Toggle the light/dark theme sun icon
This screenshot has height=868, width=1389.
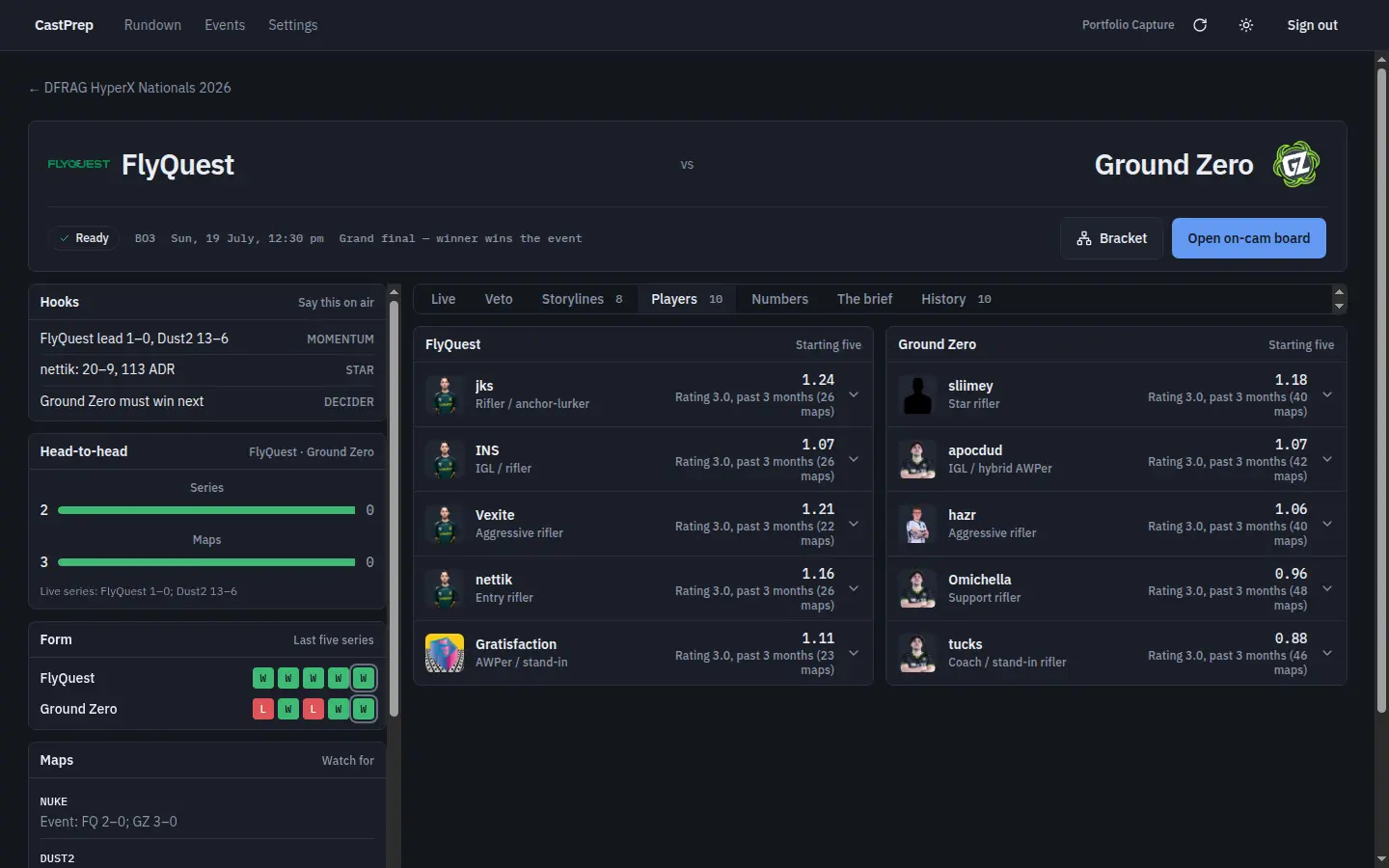pyautogui.click(x=1246, y=25)
